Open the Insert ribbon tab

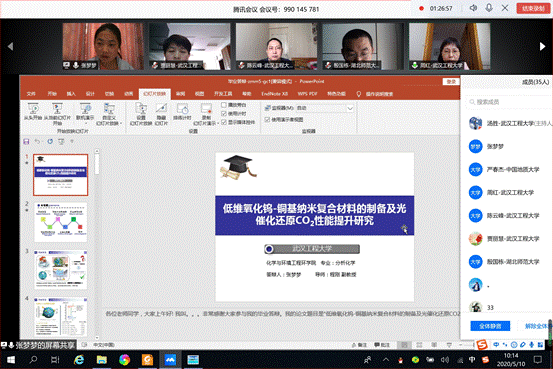pos(71,93)
